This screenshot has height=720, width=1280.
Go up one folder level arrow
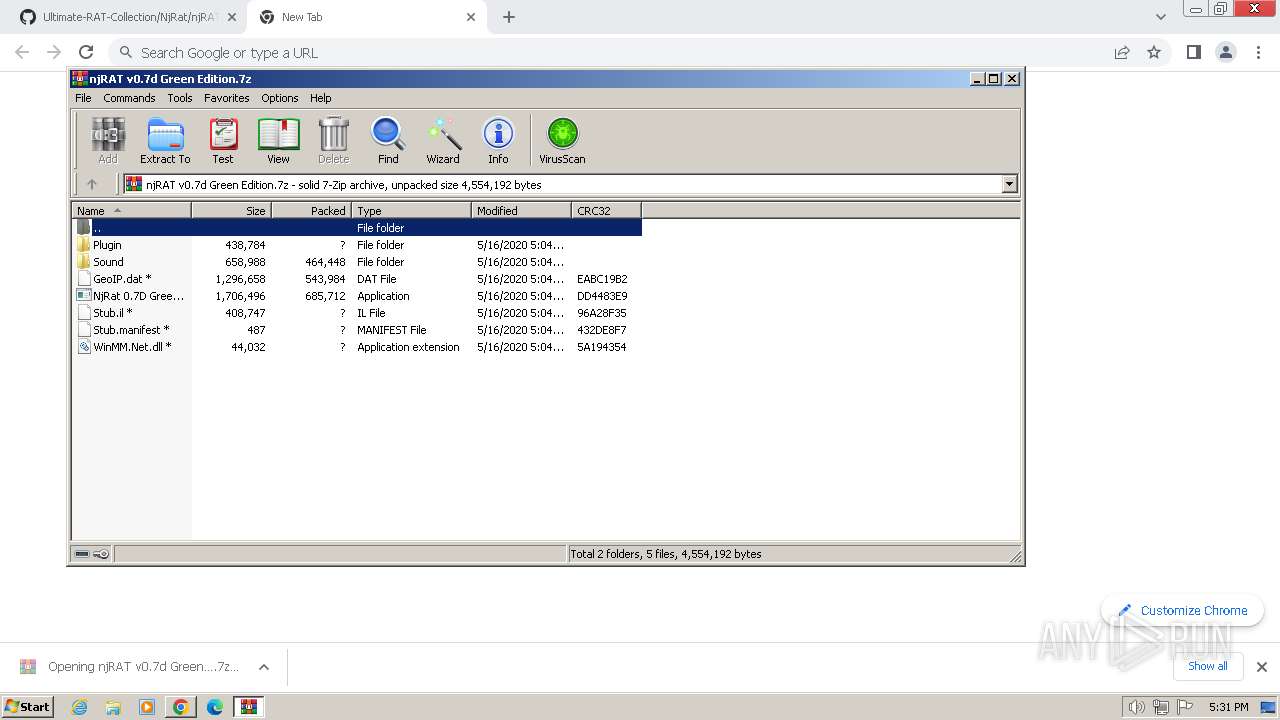click(92, 184)
